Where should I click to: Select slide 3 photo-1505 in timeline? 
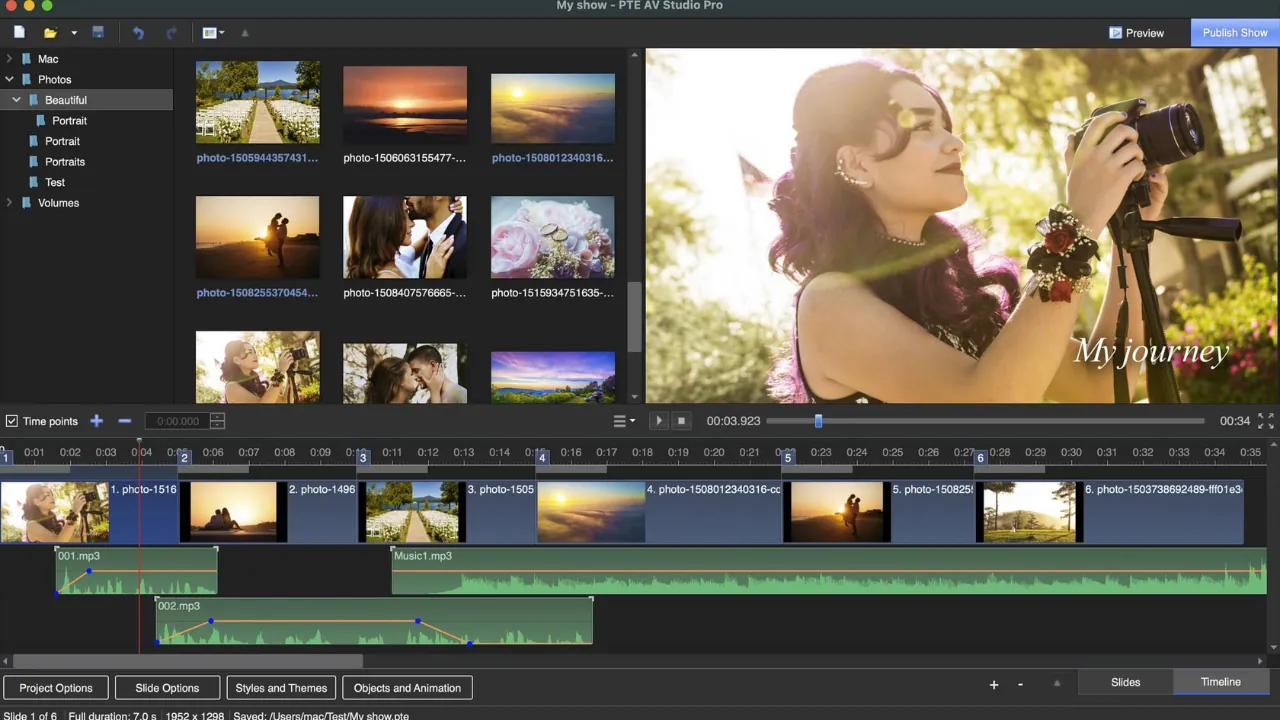(x=447, y=512)
